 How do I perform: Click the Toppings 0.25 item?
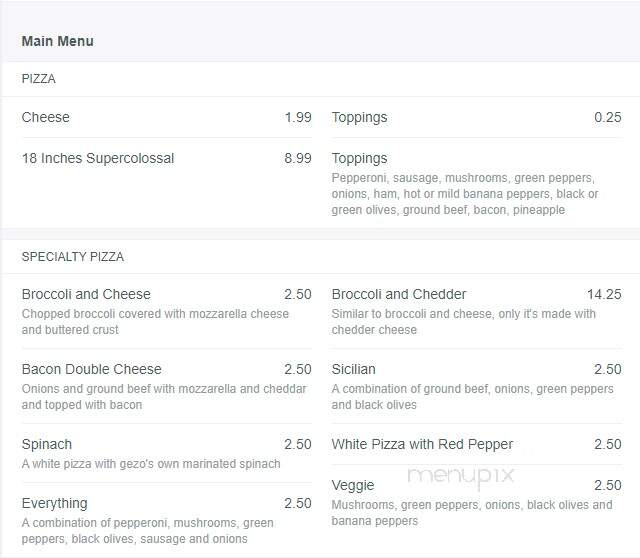click(477, 118)
